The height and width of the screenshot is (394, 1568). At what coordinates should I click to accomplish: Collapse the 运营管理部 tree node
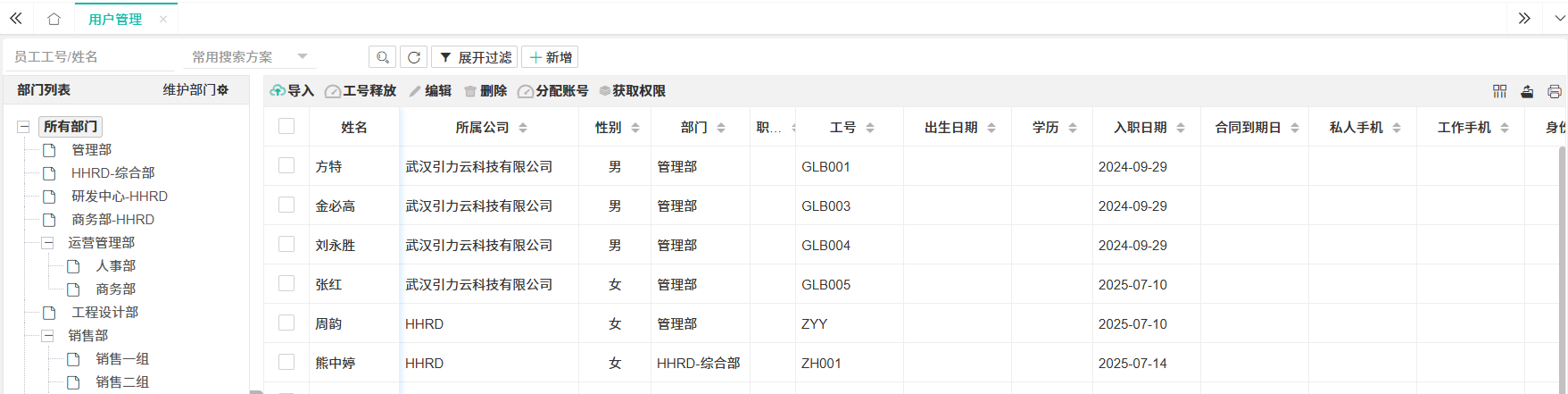point(47,243)
